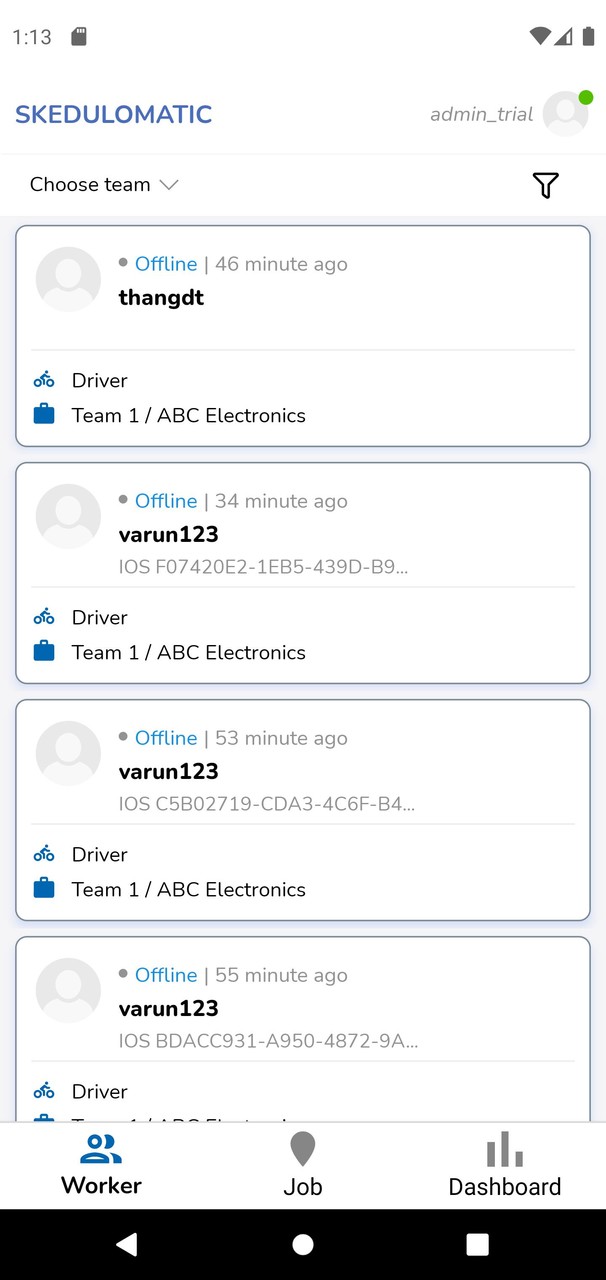
Task: Tap the green online status dot on admin avatar
Action: coord(587,97)
